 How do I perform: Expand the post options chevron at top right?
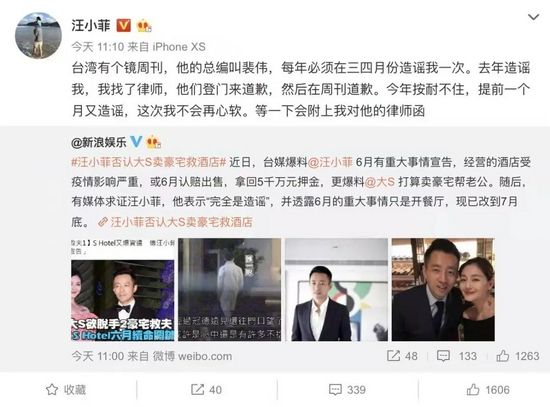[x=534, y=17]
